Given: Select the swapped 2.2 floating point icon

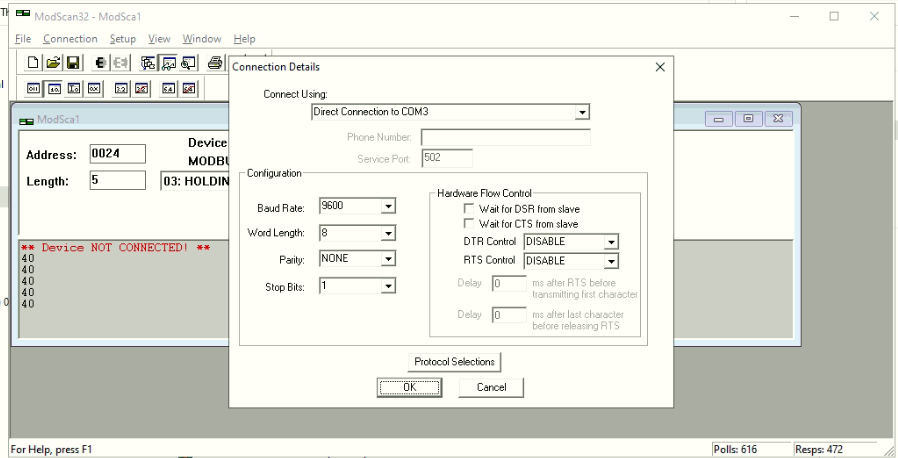Looking at the screenshot, I should coord(141,89).
